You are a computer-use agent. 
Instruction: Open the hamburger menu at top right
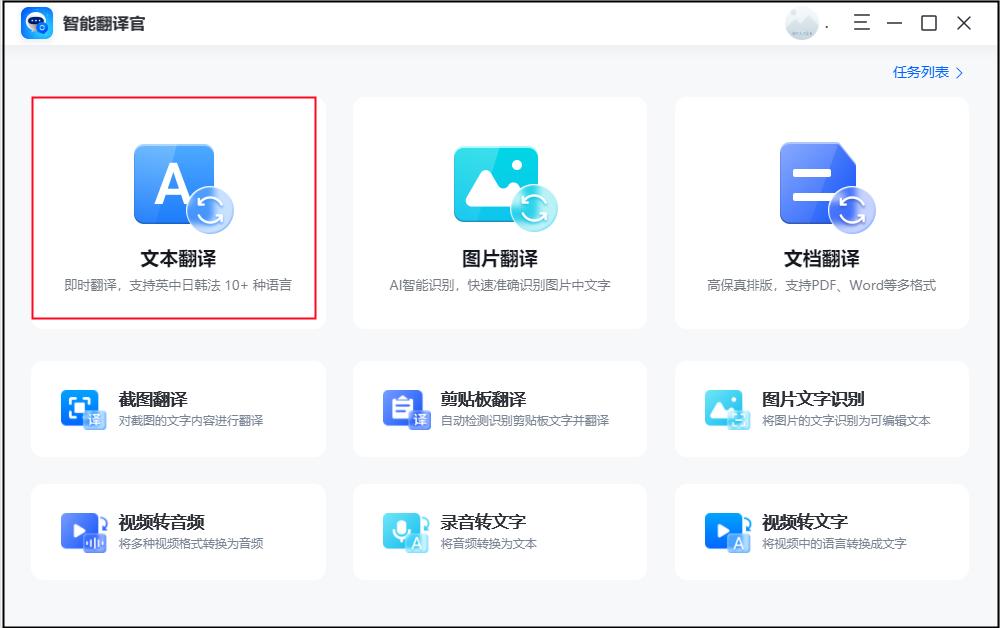coord(861,22)
